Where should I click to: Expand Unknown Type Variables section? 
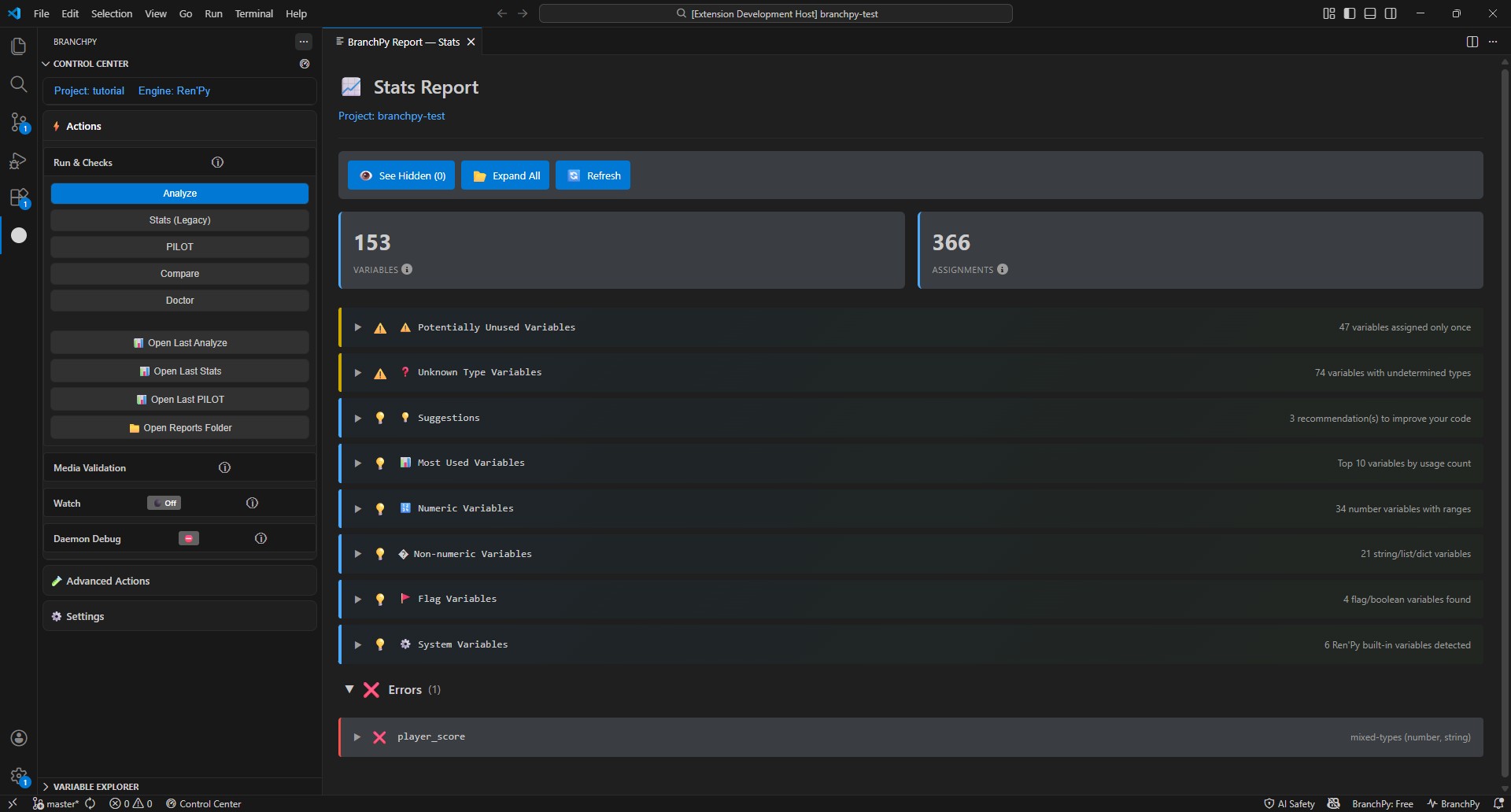pos(911,372)
